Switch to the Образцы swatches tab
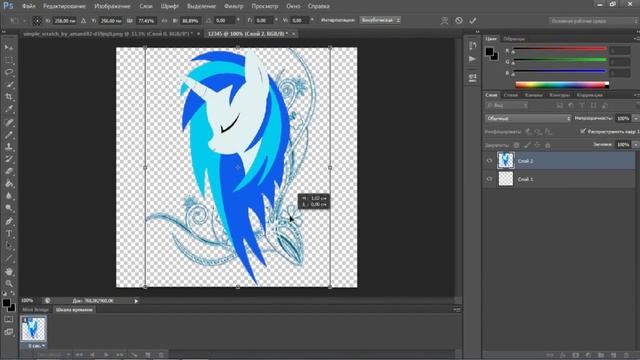The height and width of the screenshot is (360, 640). (514, 39)
